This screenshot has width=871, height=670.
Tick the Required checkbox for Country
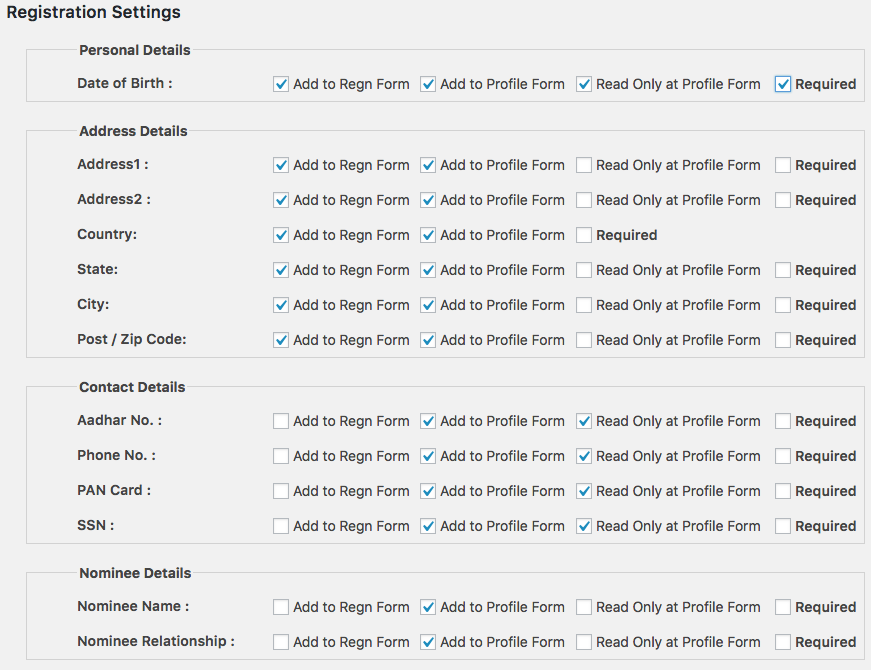point(583,235)
